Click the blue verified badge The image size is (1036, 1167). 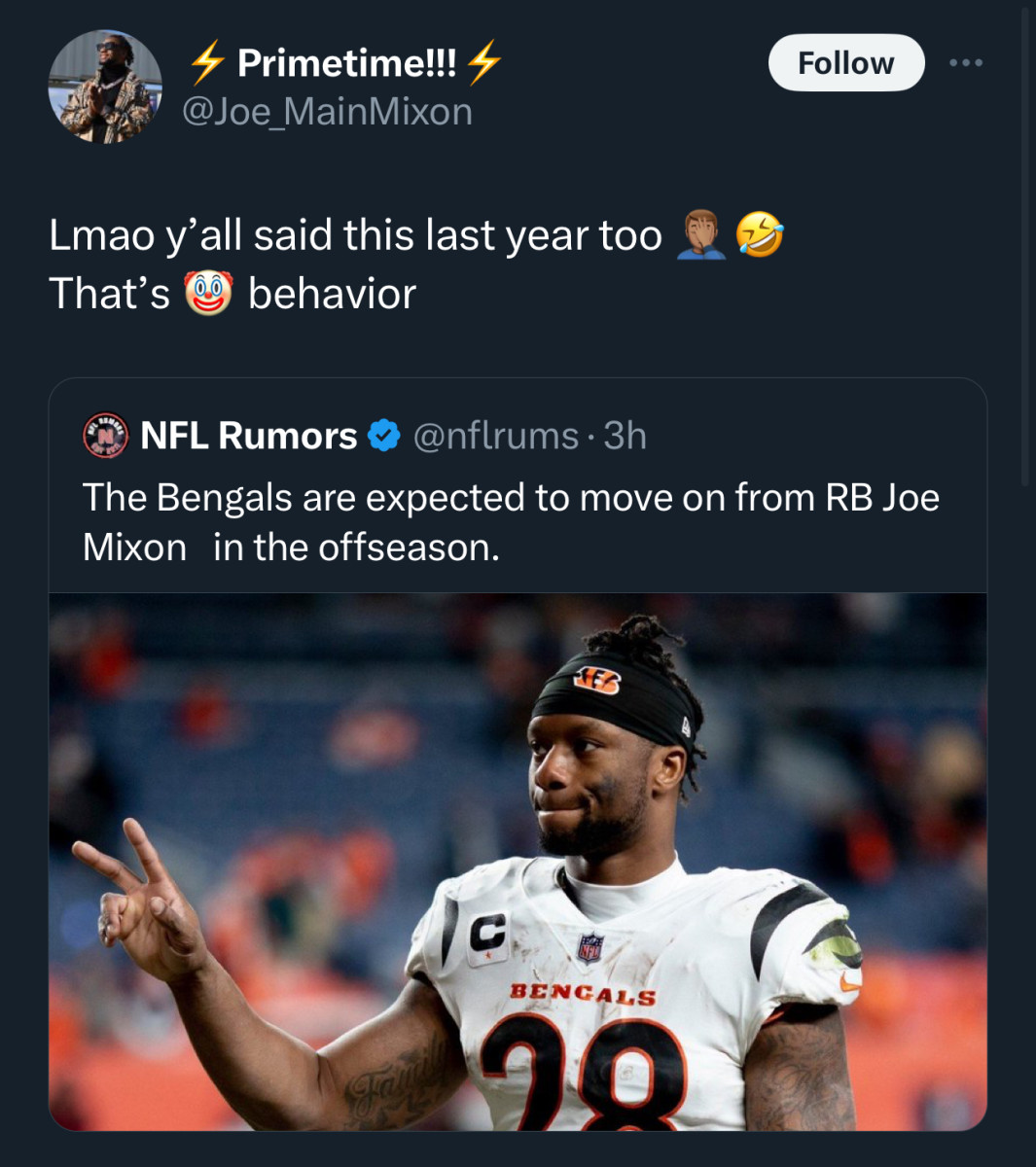point(385,436)
